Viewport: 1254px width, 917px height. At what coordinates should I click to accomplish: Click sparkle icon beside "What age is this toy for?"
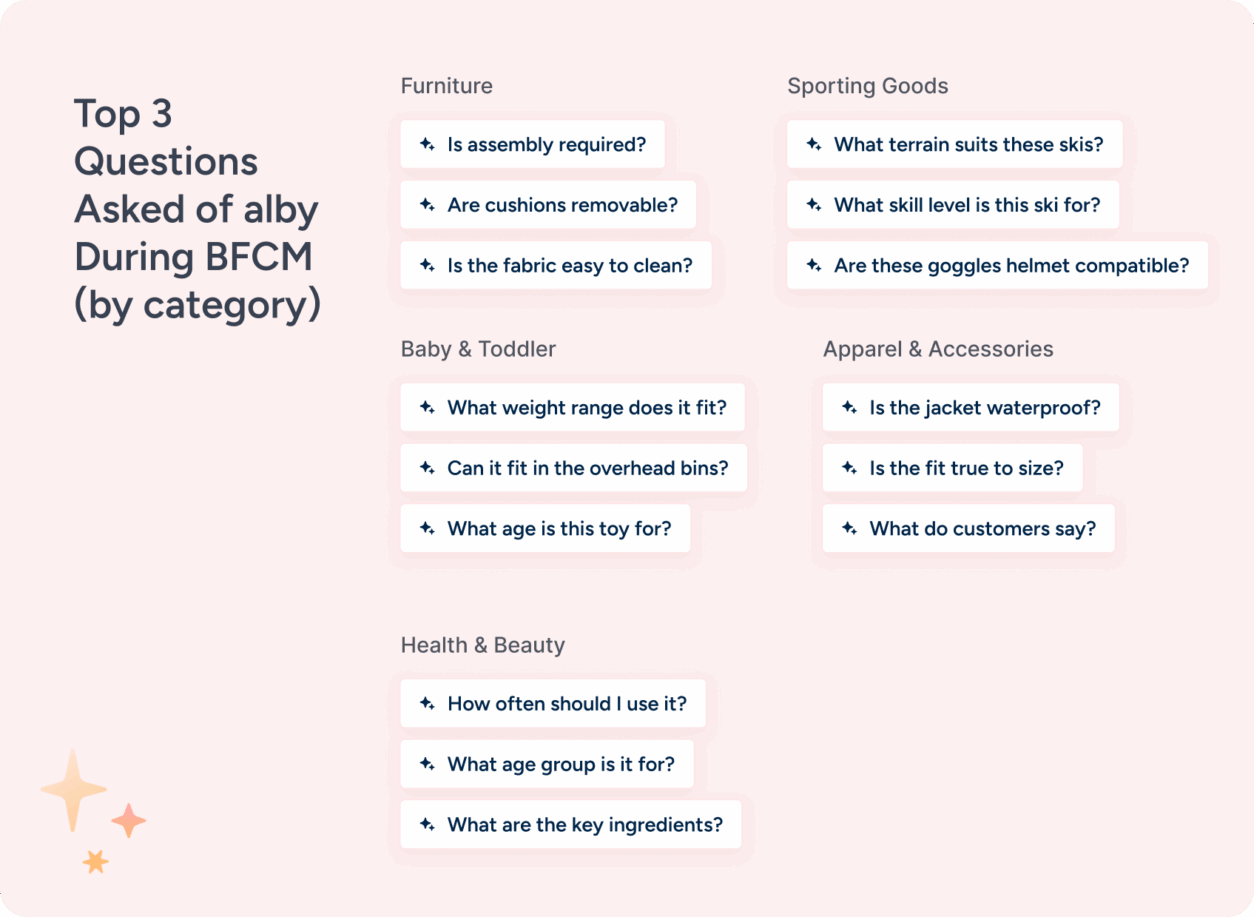click(x=427, y=529)
